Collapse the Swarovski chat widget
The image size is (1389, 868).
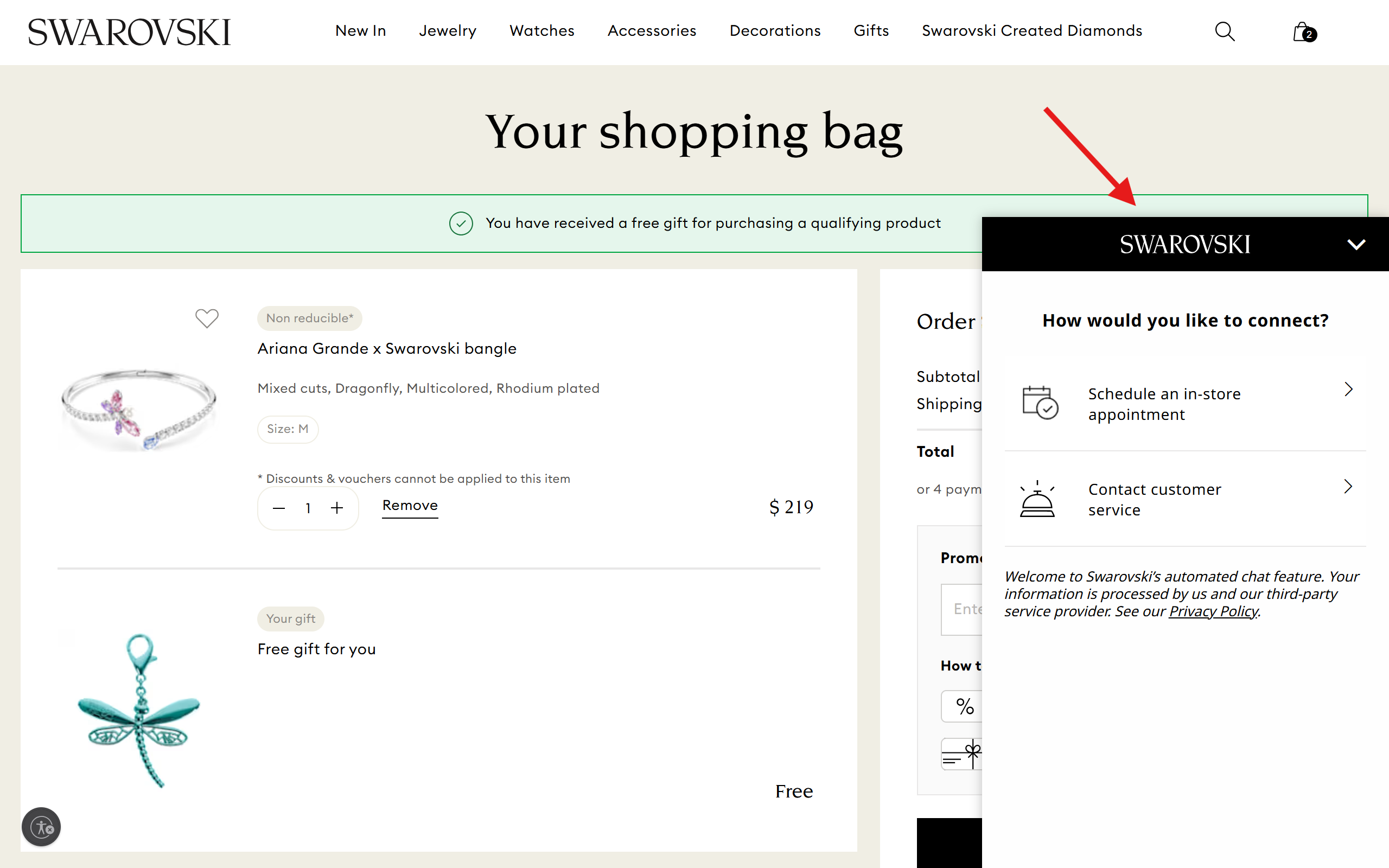[x=1357, y=244]
